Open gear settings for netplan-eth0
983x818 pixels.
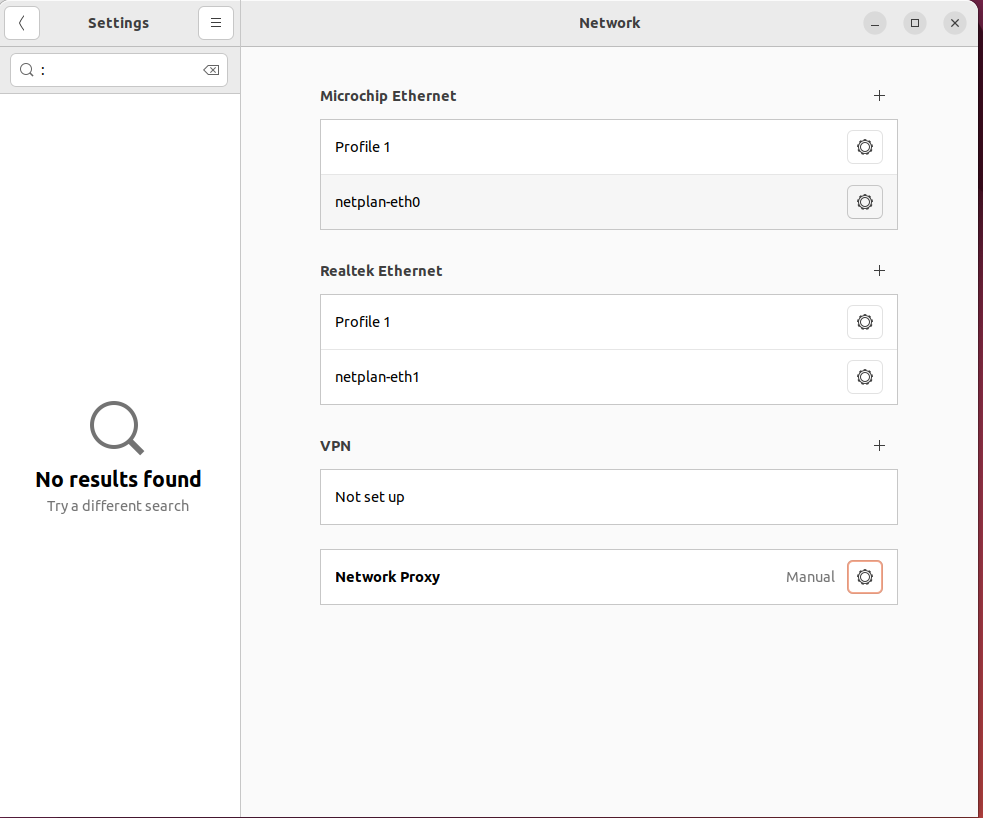point(865,202)
